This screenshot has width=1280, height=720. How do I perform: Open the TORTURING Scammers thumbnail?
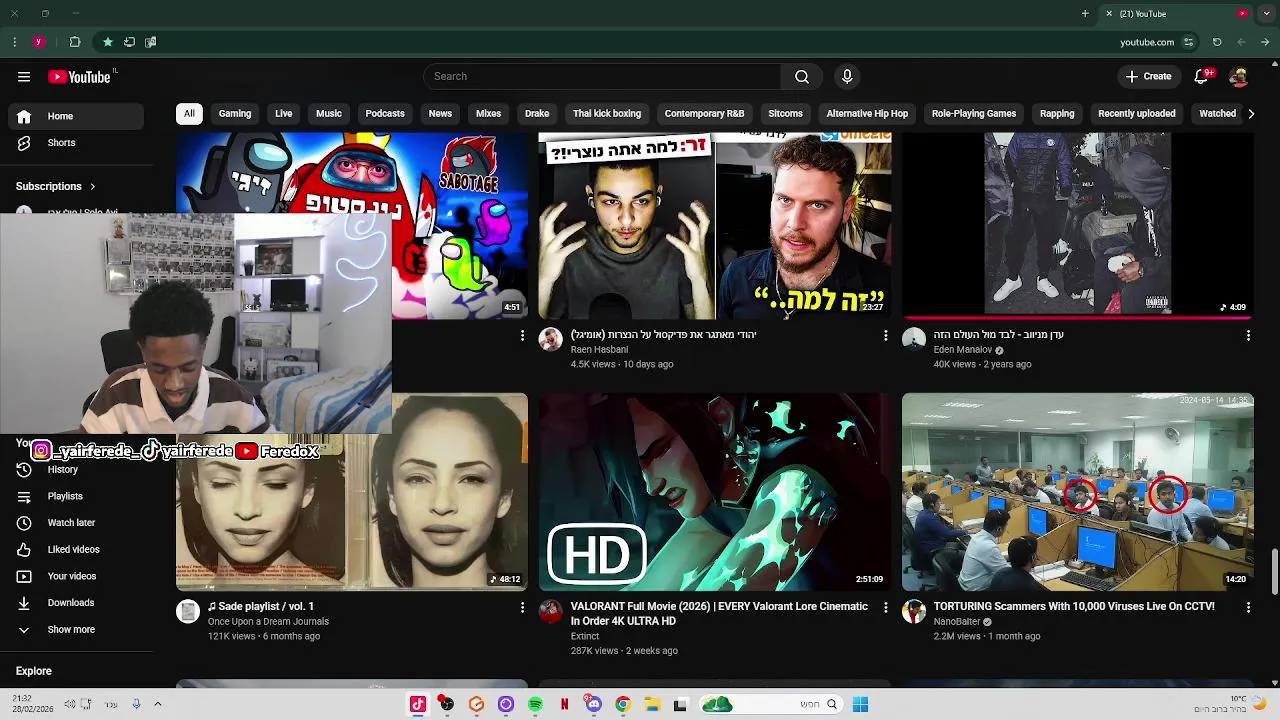pos(1078,492)
